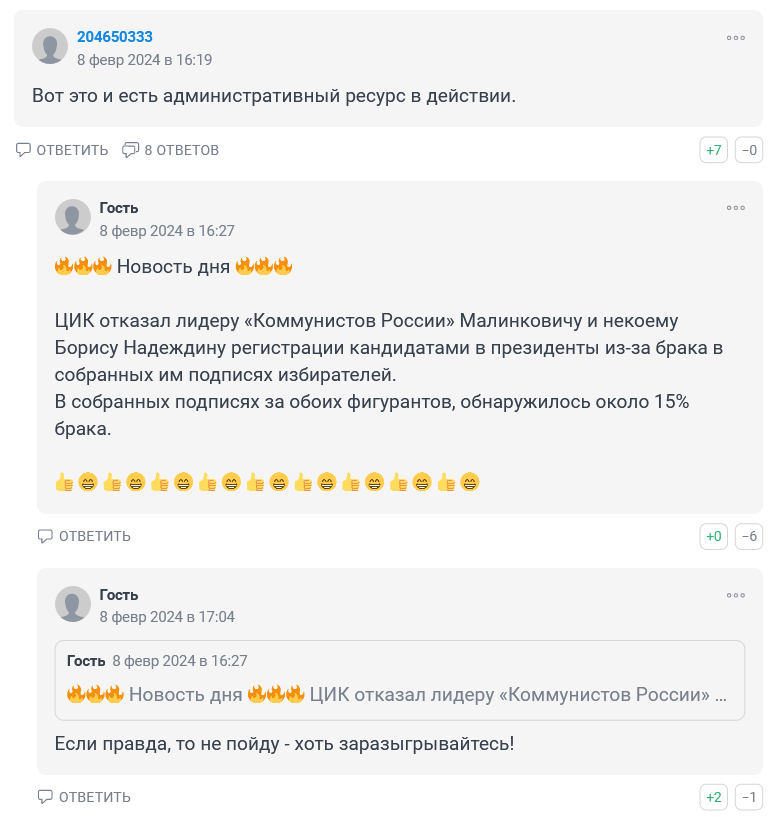
Task: Click guest avatar on 17:04 comment
Action: [73, 604]
